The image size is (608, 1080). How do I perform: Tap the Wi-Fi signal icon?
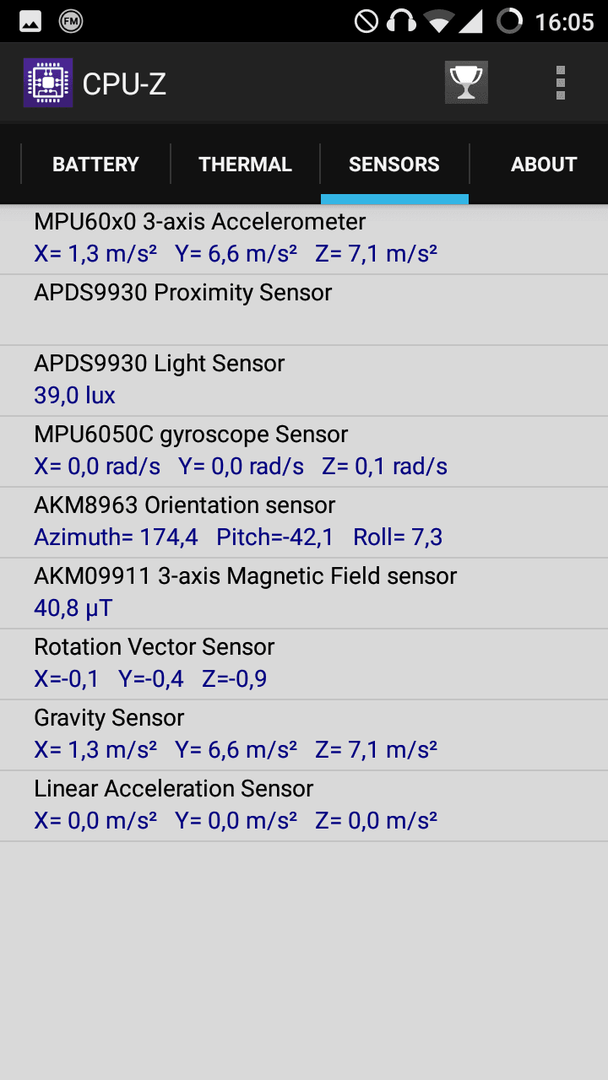(439, 21)
